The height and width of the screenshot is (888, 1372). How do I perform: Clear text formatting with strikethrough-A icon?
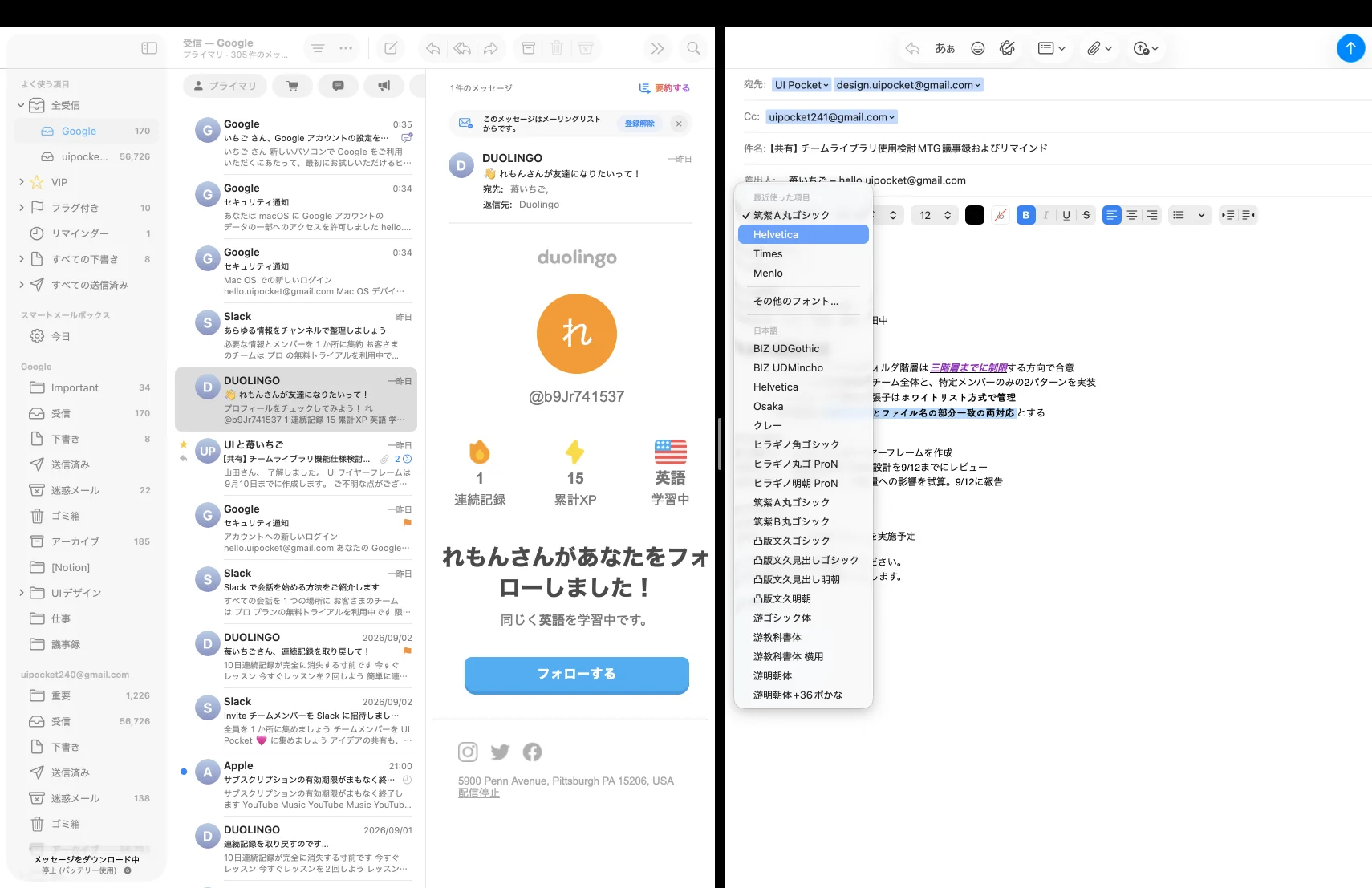click(x=1000, y=215)
